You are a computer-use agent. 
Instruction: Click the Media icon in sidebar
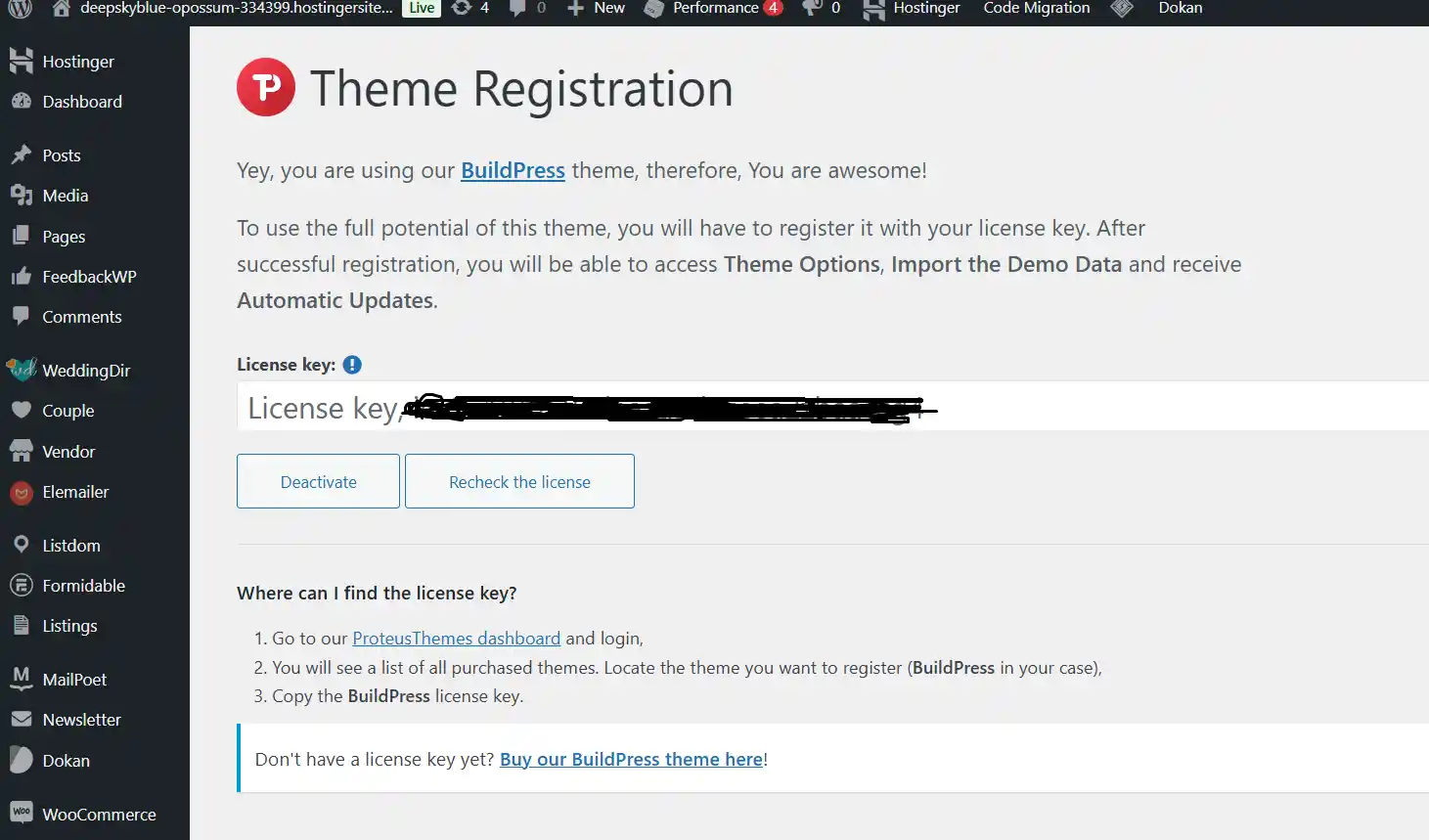tap(21, 195)
